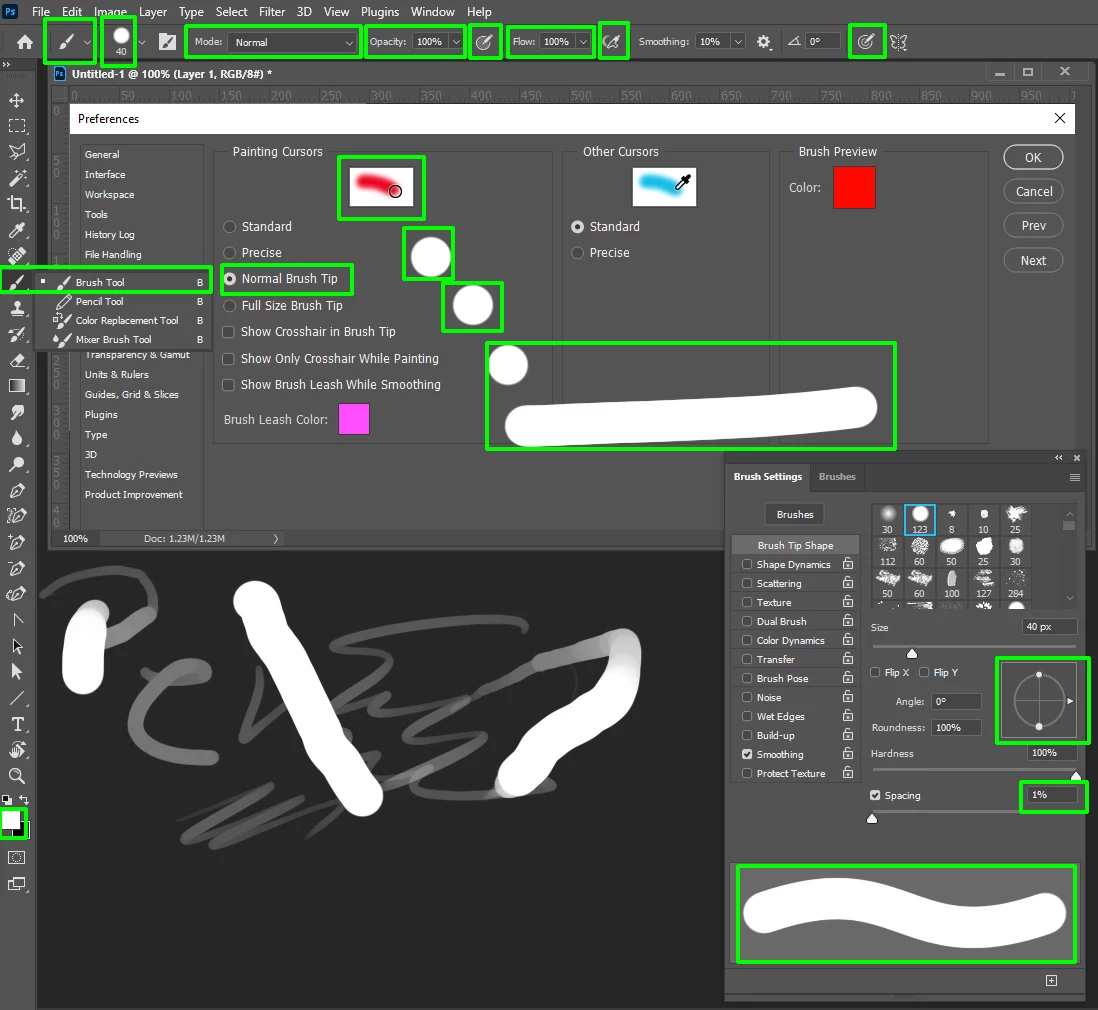The image size is (1098, 1010).
Task: Open the blending Mode dropdown
Action: coord(293,42)
